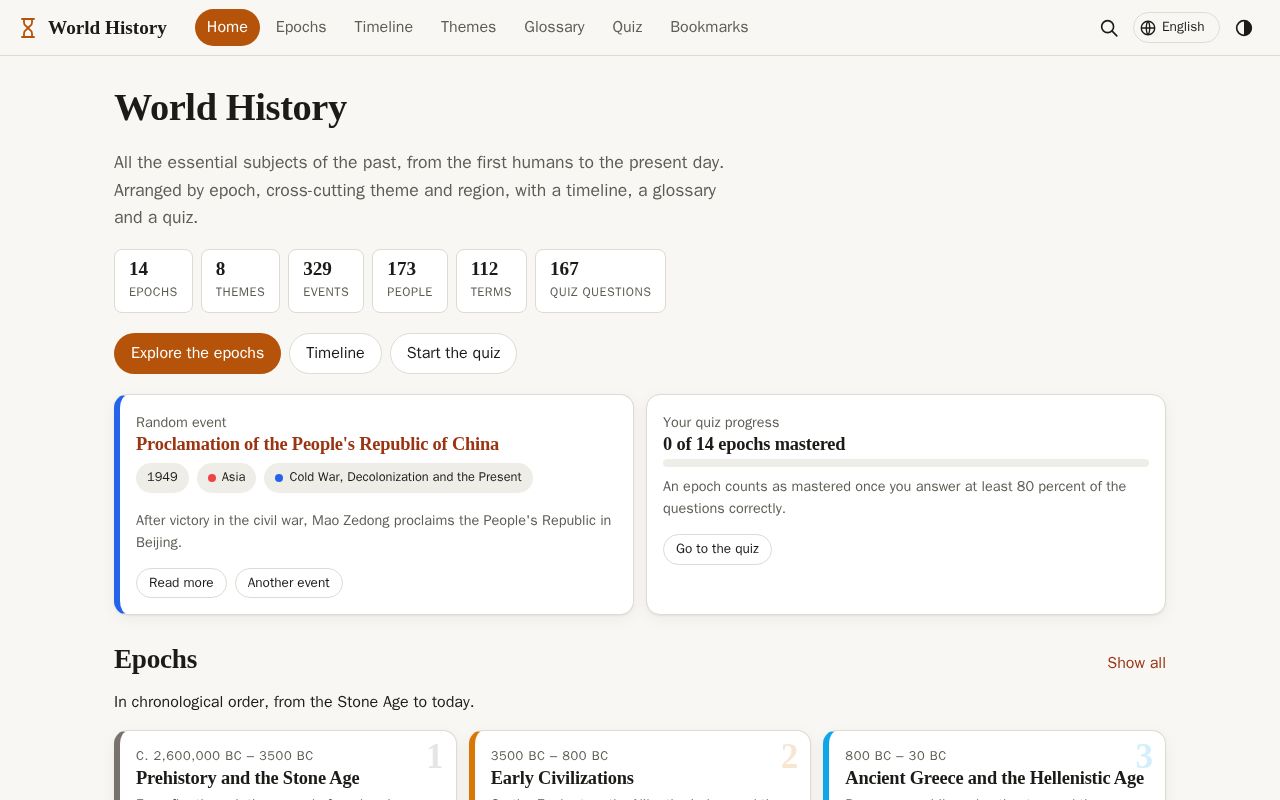Select the Asia region tag
This screenshot has height=800, width=1280.
pyautogui.click(x=226, y=478)
